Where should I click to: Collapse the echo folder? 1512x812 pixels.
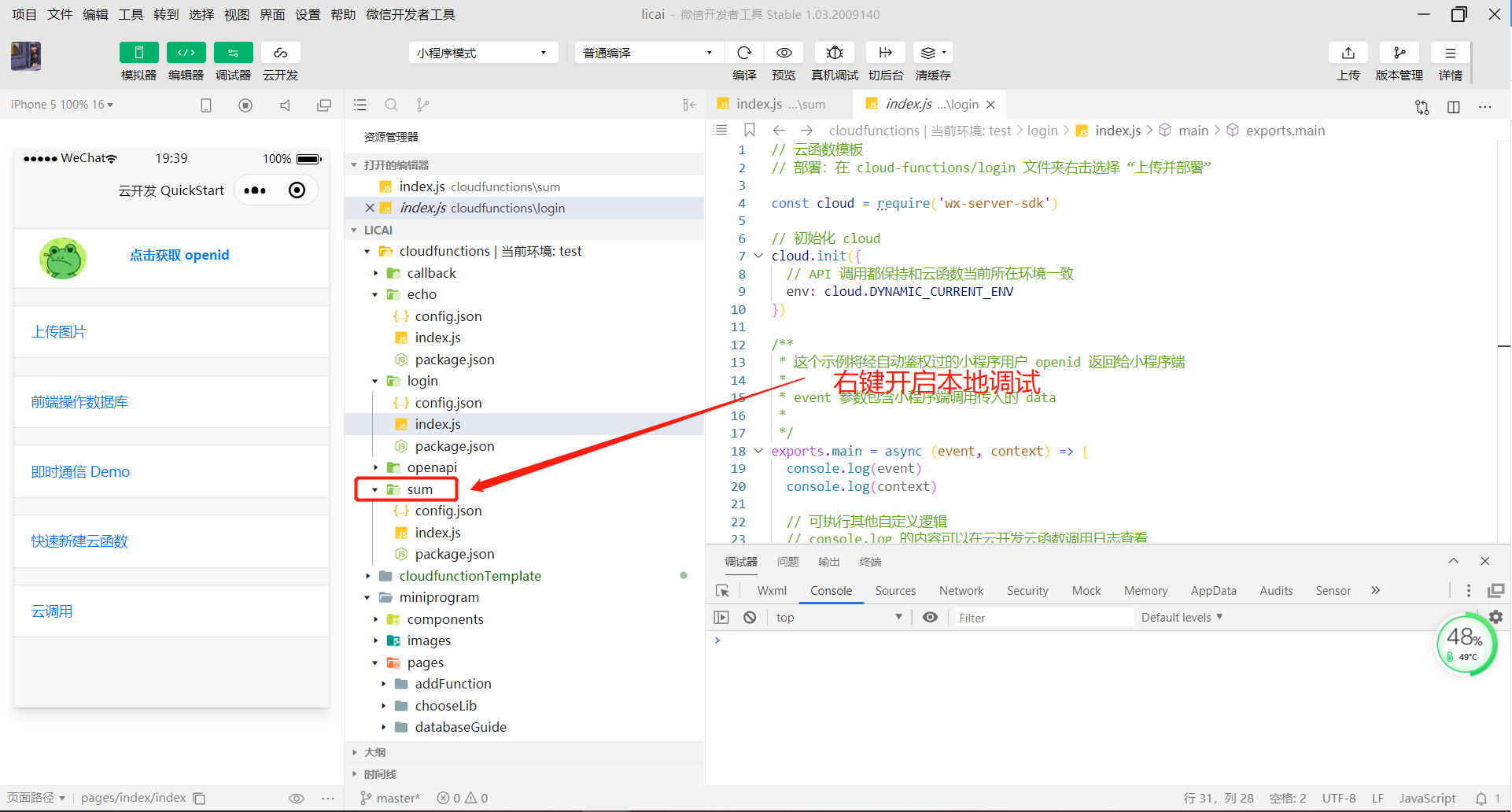coord(375,294)
